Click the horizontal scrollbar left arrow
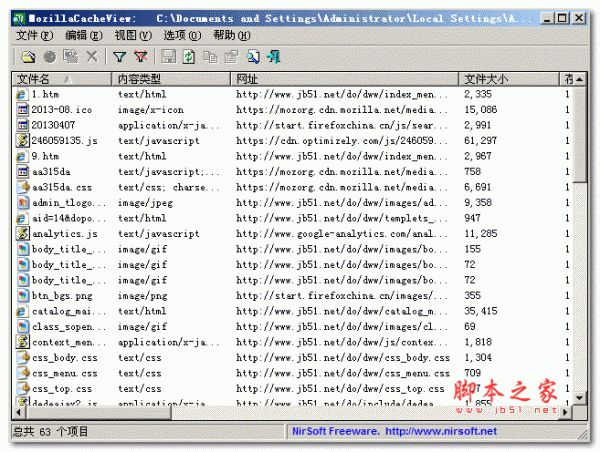Image resolution: width=600 pixels, height=452 pixels. coord(18,412)
